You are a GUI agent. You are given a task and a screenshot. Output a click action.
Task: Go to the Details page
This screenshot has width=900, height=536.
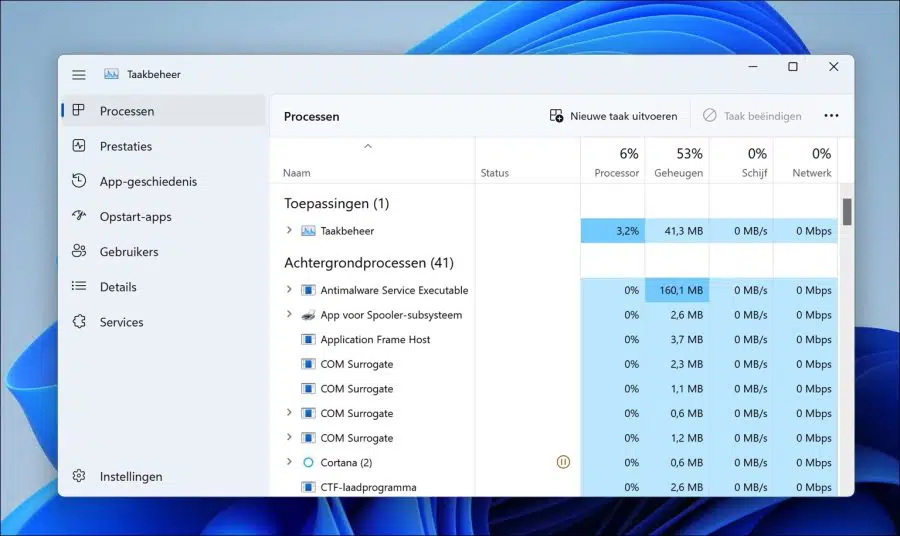(x=164, y=286)
